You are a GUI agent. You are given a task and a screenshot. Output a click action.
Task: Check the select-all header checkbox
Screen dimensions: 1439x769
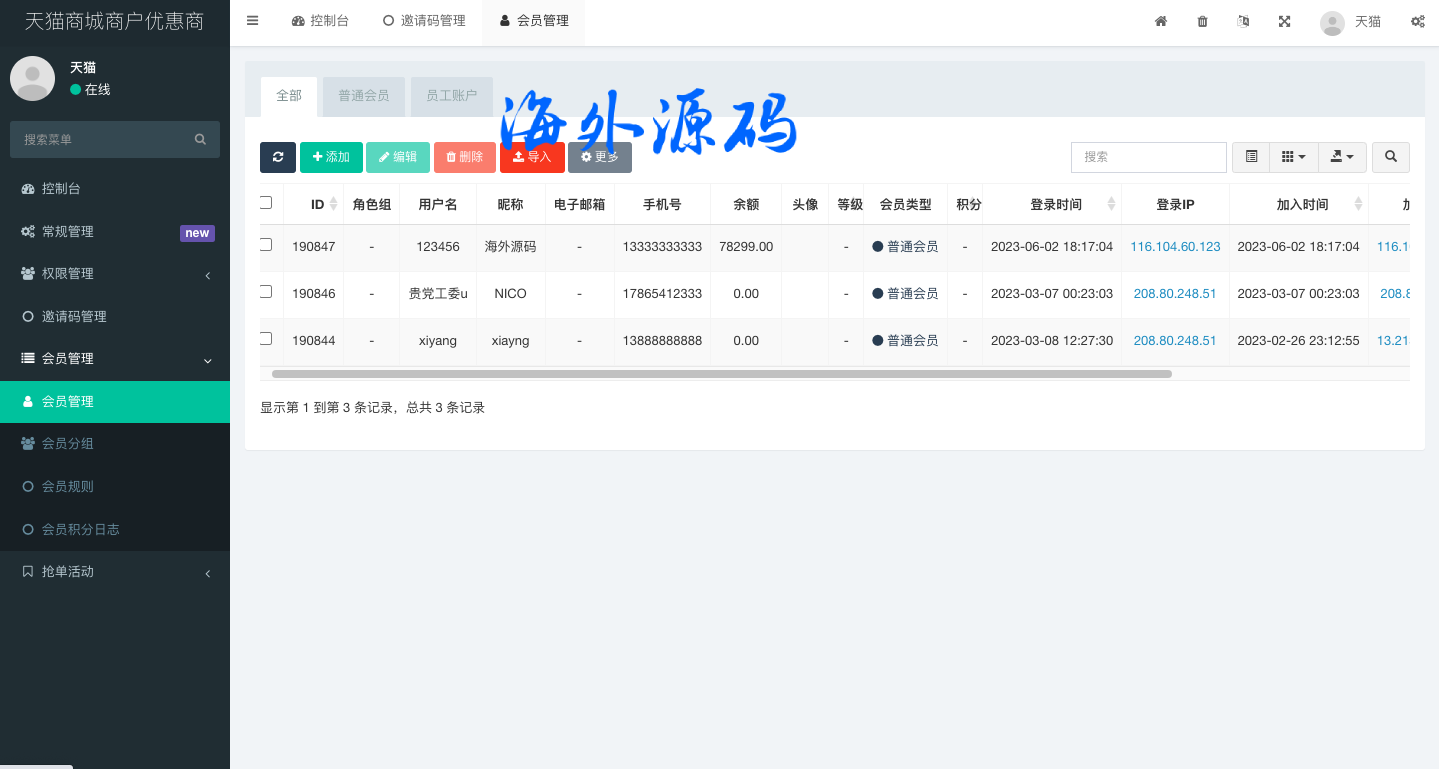(266, 203)
